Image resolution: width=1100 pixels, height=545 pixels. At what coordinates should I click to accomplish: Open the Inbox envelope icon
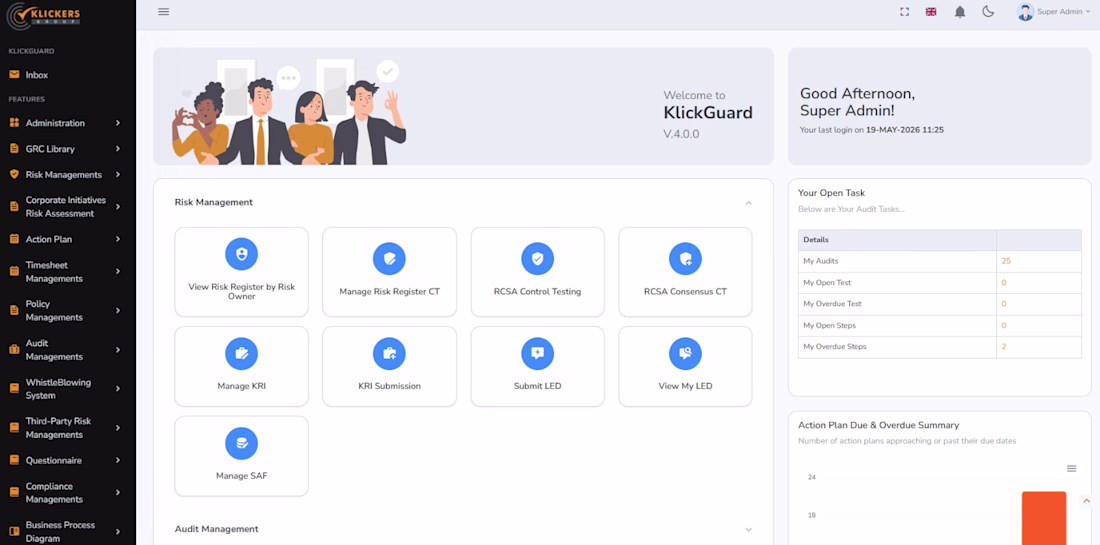coord(14,74)
